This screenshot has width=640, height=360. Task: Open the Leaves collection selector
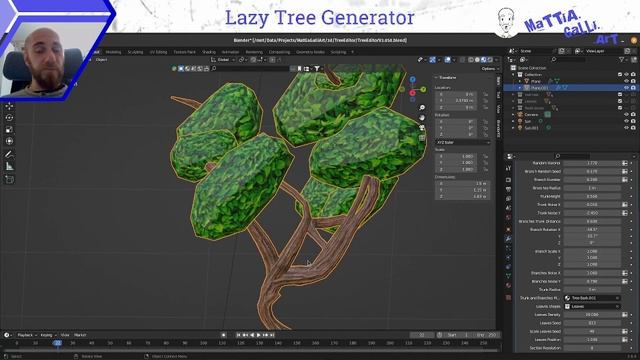tap(592, 306)
